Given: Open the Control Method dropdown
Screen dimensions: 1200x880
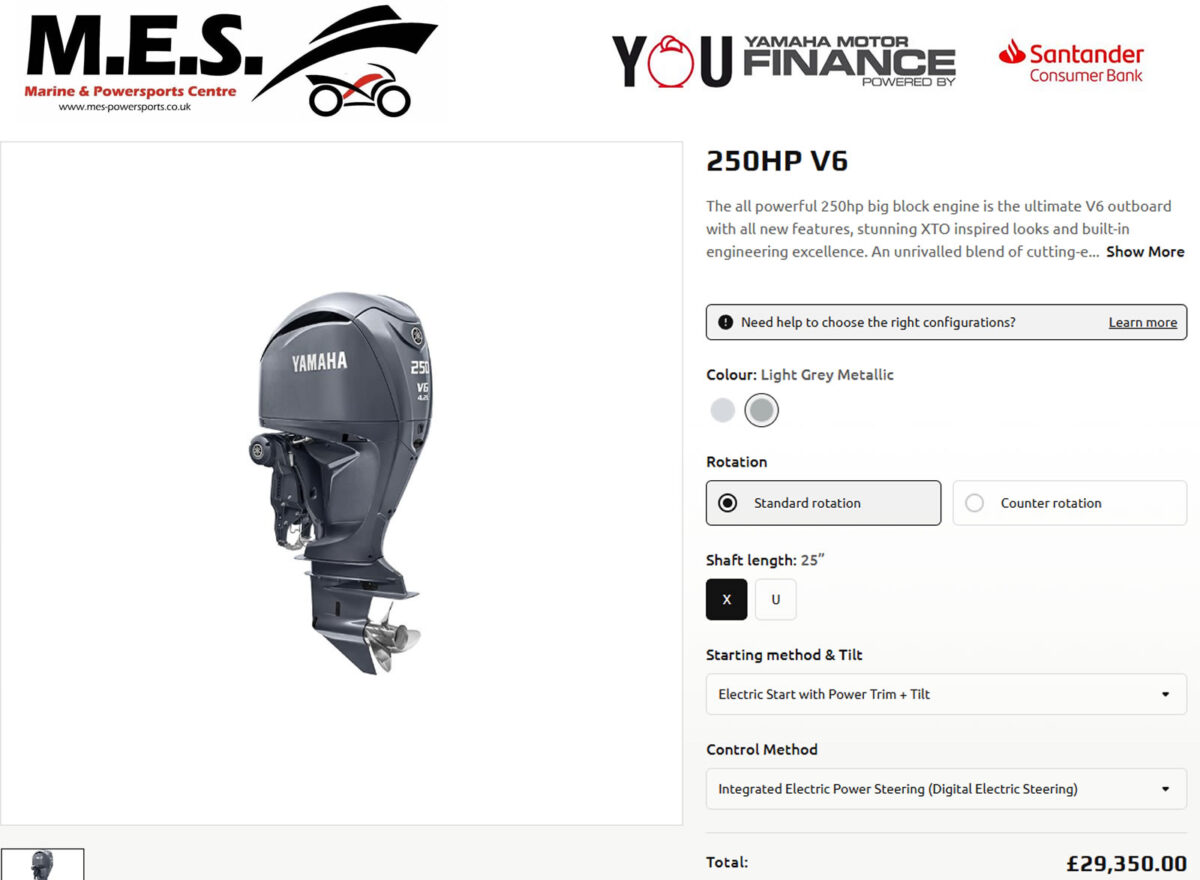Looking at the screenshot, I should coord(946,789).
